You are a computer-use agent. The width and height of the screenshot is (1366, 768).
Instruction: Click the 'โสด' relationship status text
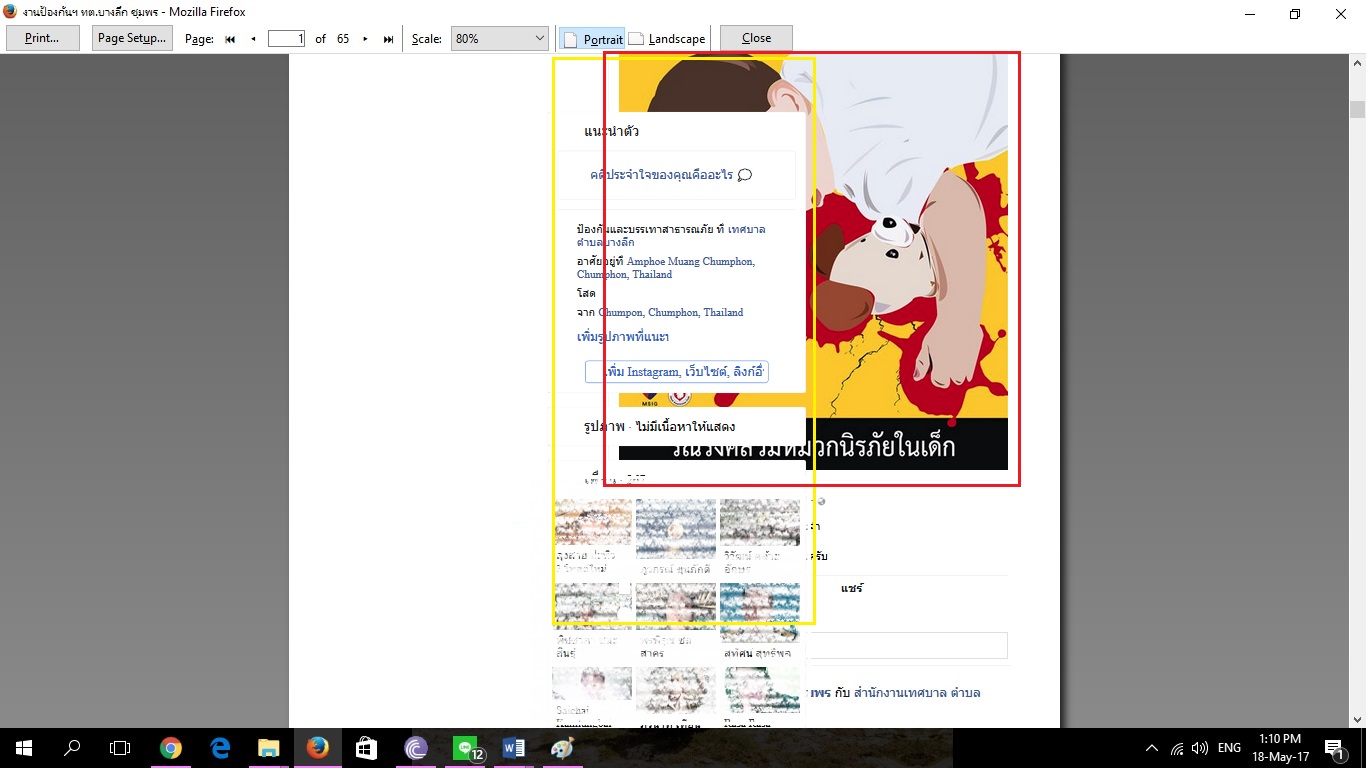586,294
